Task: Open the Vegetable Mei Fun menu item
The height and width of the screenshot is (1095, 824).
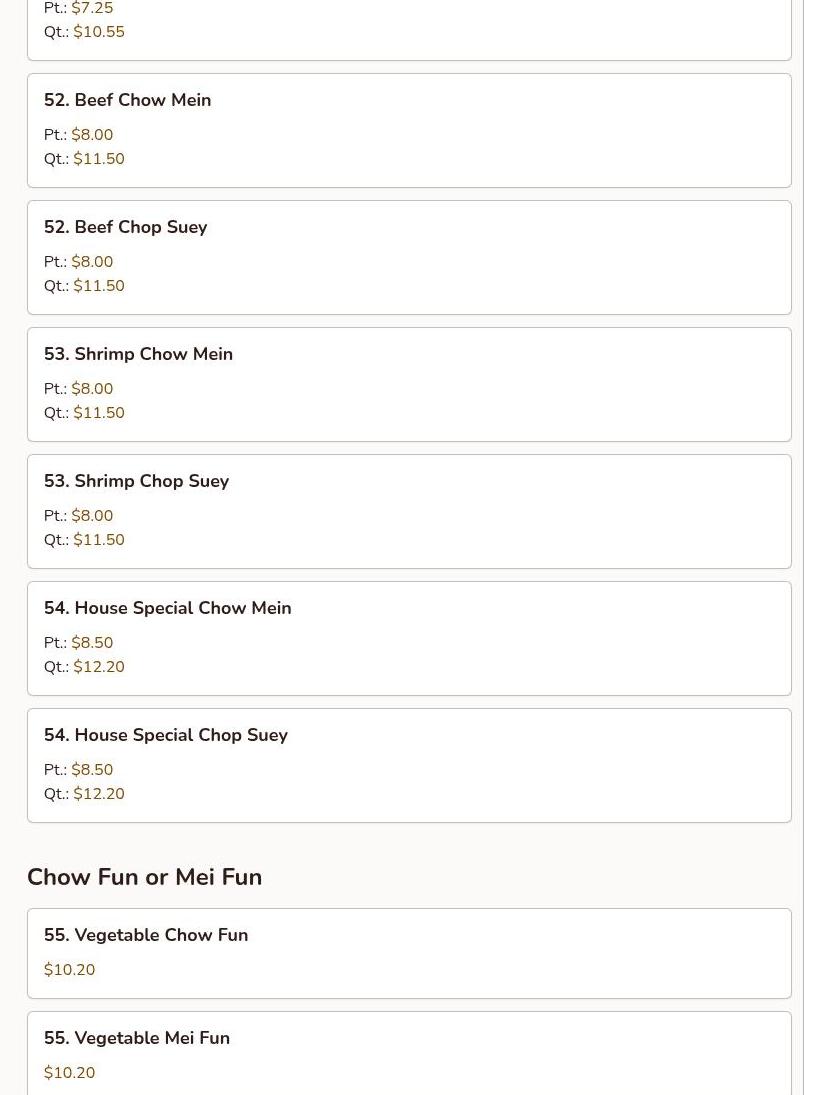Action: click(136, 1038)
